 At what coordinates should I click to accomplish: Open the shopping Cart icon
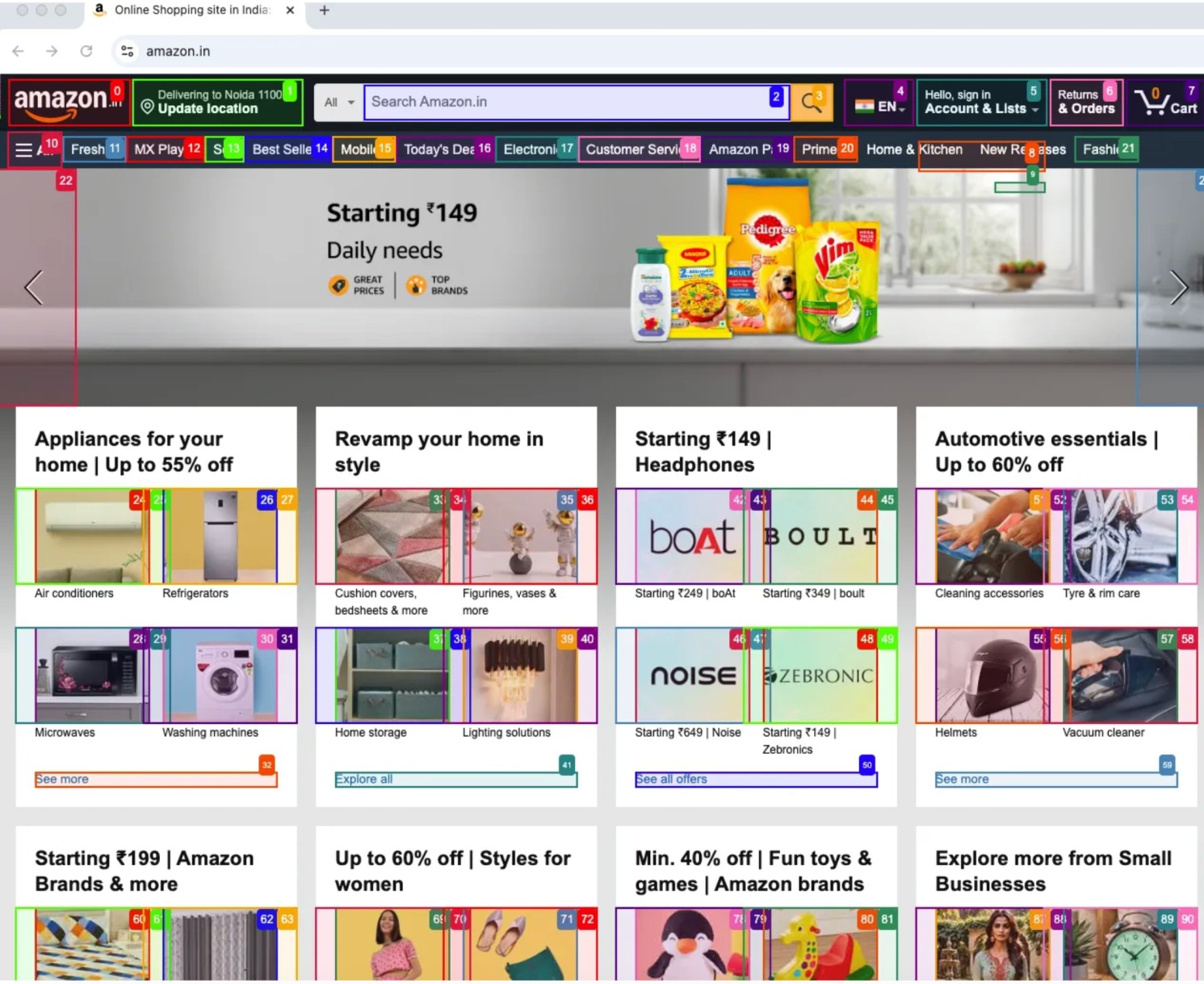point(1165,103)
